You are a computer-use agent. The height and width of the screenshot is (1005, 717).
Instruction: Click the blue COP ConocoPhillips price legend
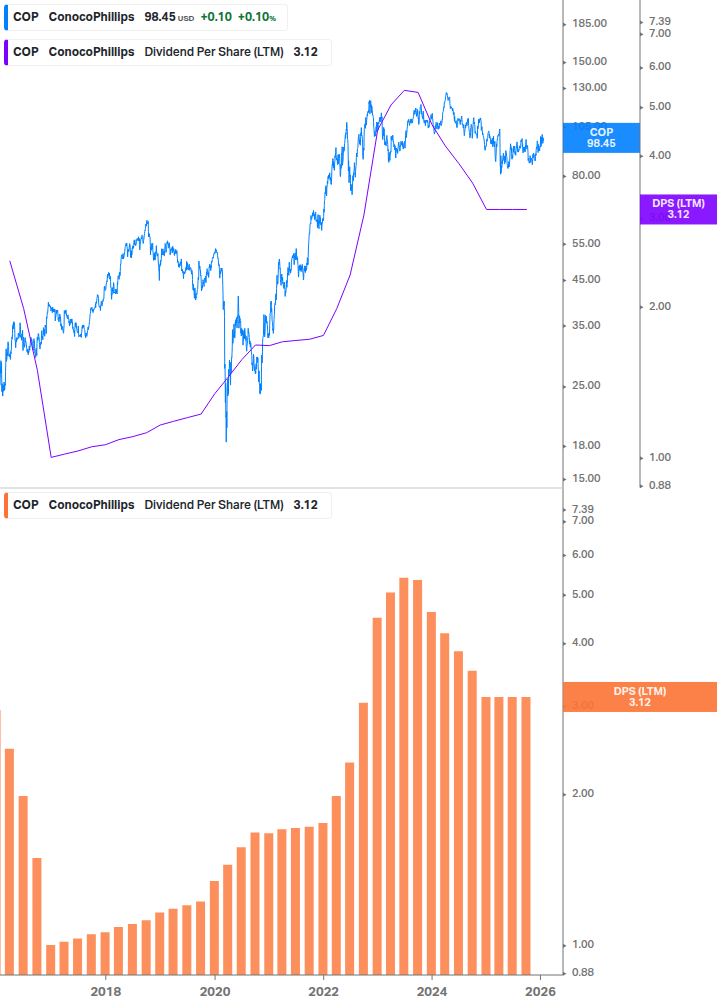tap(145, 17)
